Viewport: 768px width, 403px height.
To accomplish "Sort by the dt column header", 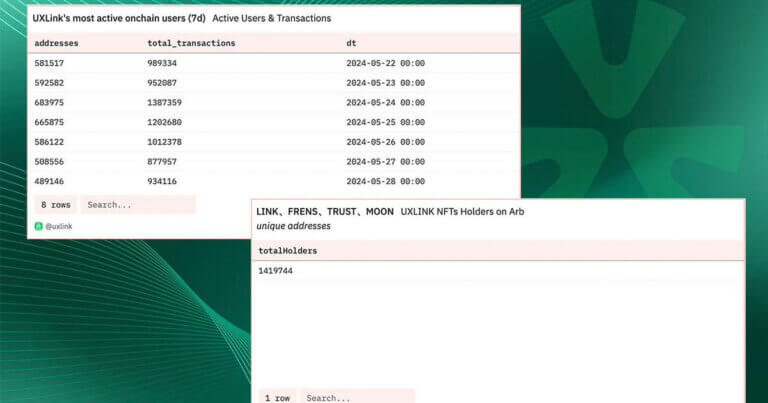I will click(352, 43).
